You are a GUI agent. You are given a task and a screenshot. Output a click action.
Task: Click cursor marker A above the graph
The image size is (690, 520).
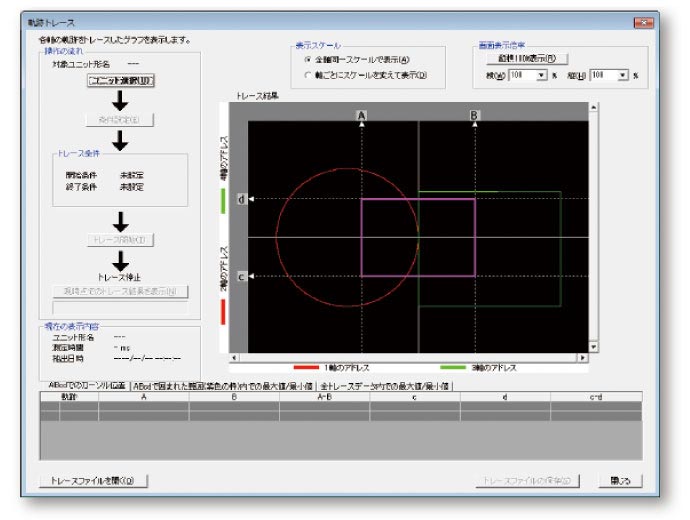pos(361,116)
